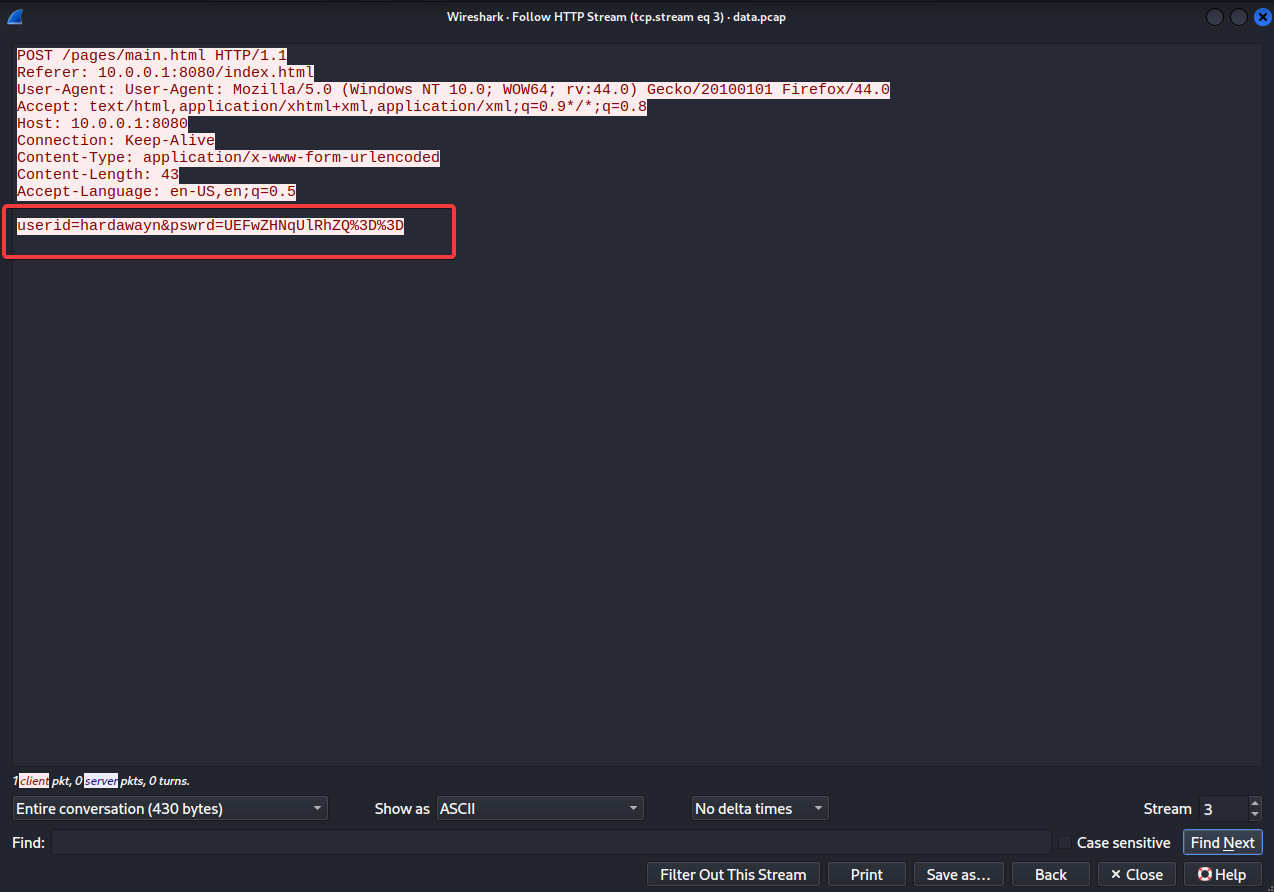Screen dimensions: 1274x892
Task: Increment the stream number with up arrow
Action: pyautogui.click(x=1255, y=802)
